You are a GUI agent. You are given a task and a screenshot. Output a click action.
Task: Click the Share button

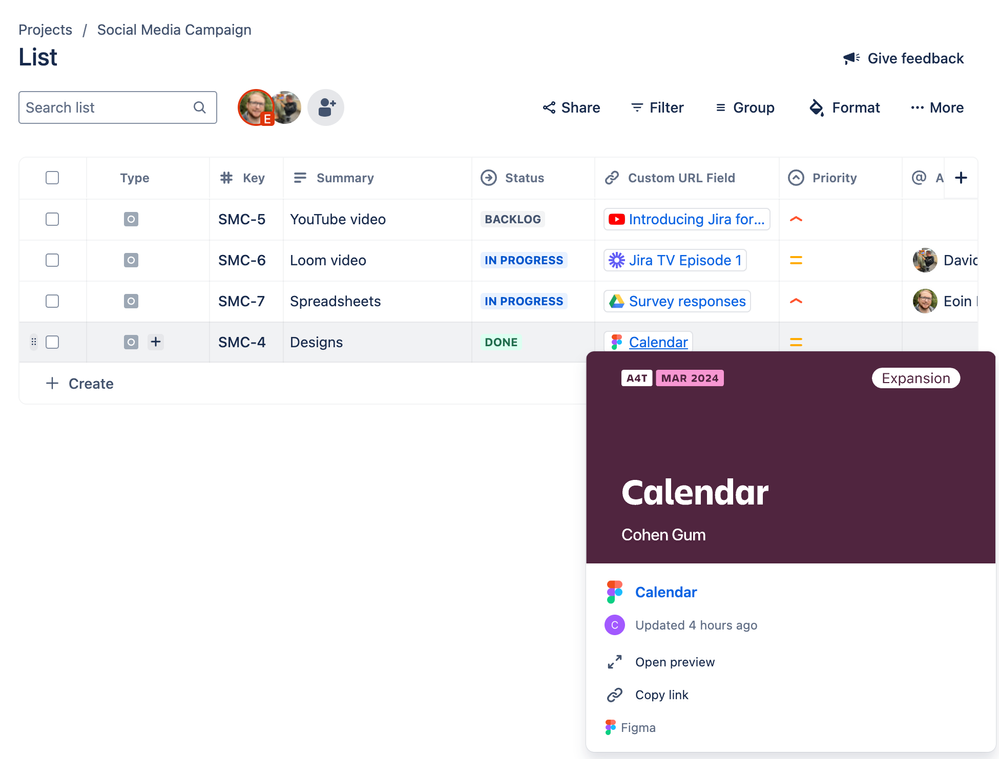click(571, 108)
